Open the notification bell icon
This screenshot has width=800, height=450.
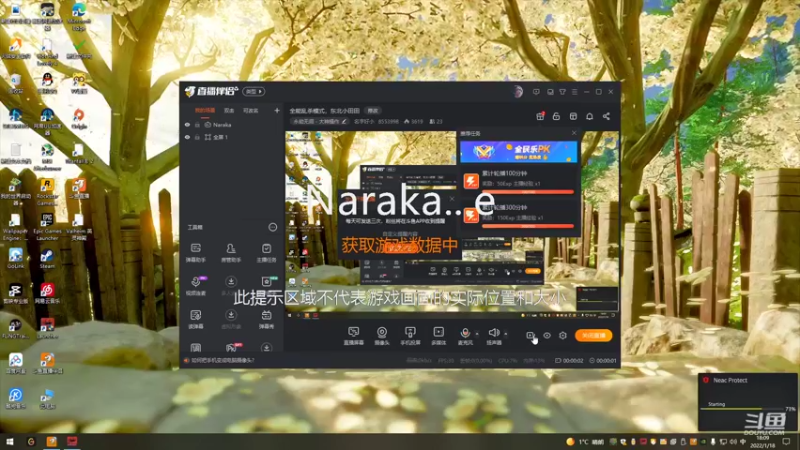coord(589,116)
